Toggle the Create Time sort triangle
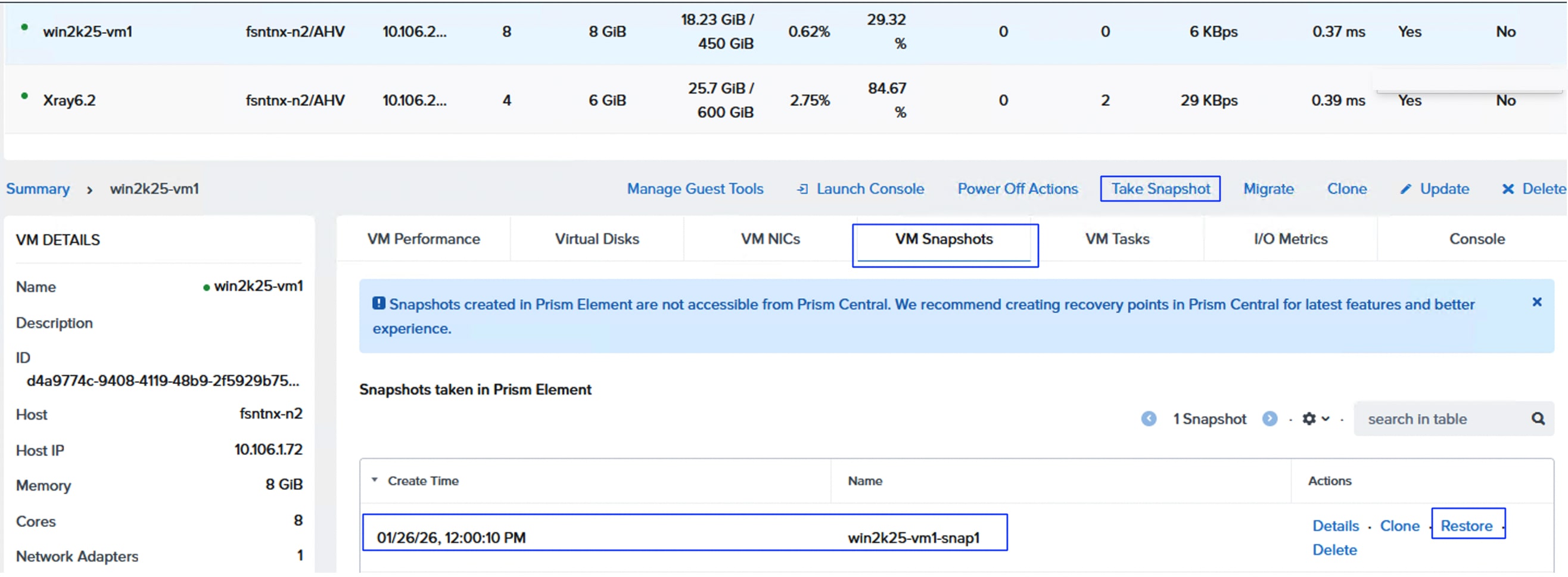Viewport: 1568px width, 577px height. tap(375, 479)
